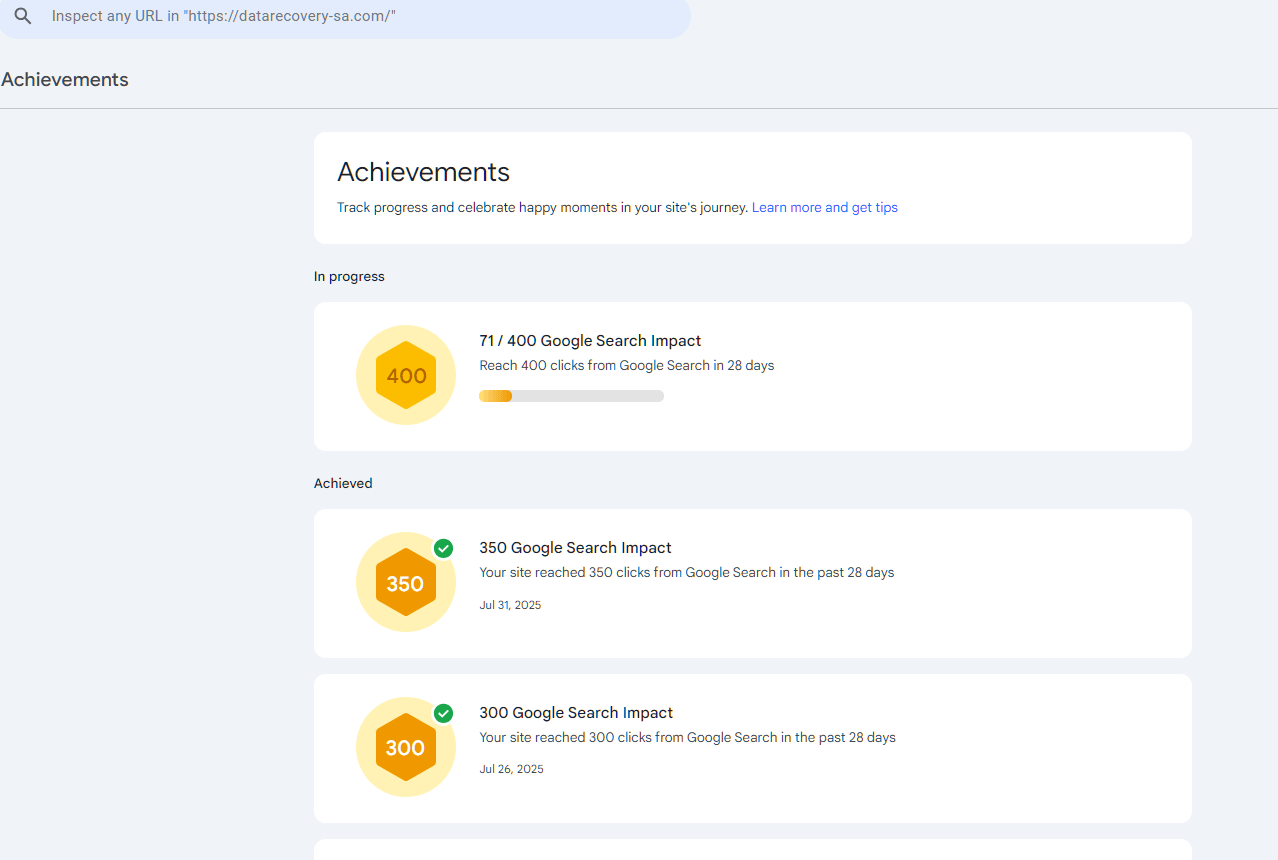This screenshot has width=1278, height=860.
Task: Click the Reach 400 clicks description text
Action: pos(626,366)
